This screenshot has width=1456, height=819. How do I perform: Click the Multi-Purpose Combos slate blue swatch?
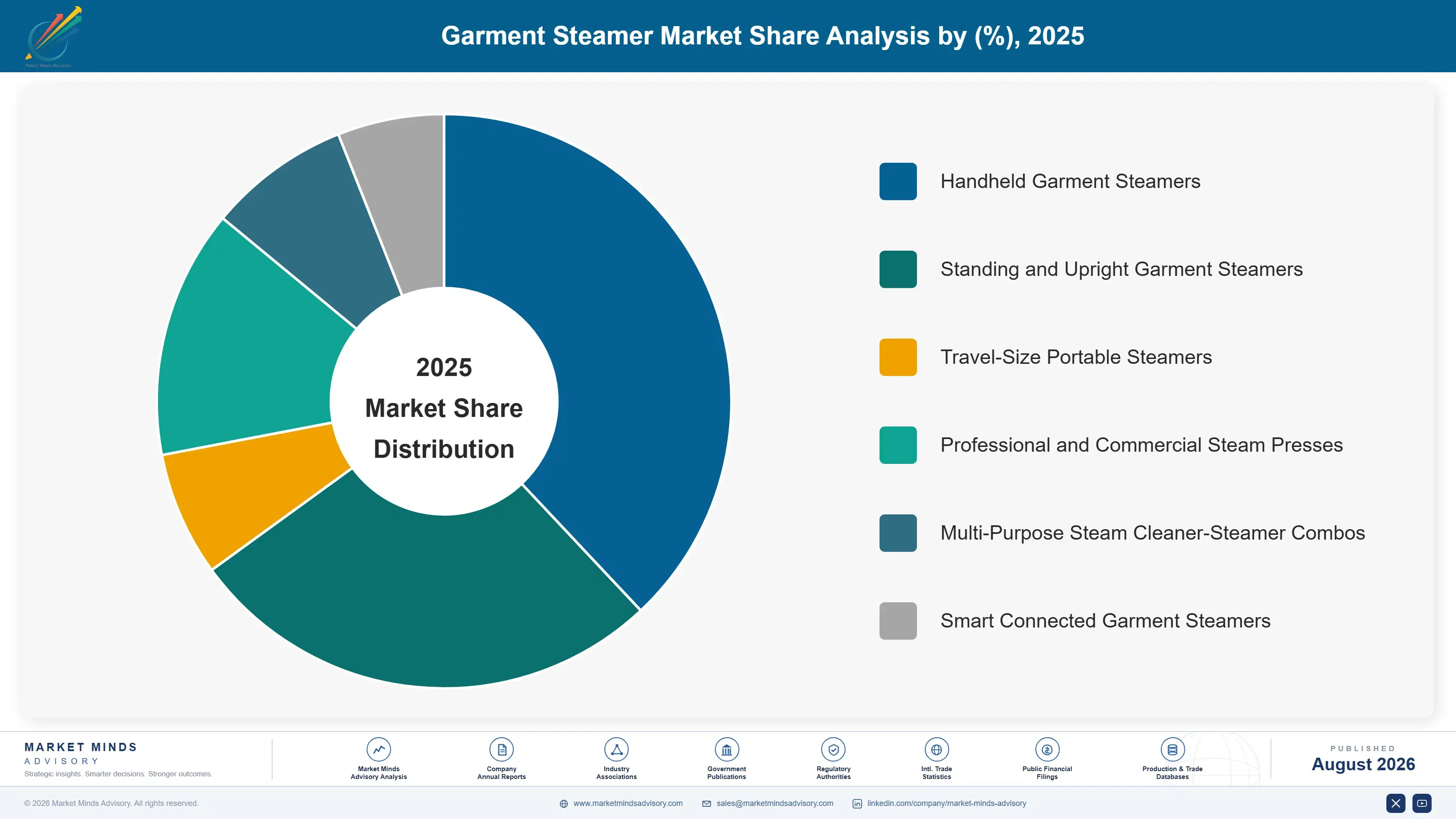point(897,533)
